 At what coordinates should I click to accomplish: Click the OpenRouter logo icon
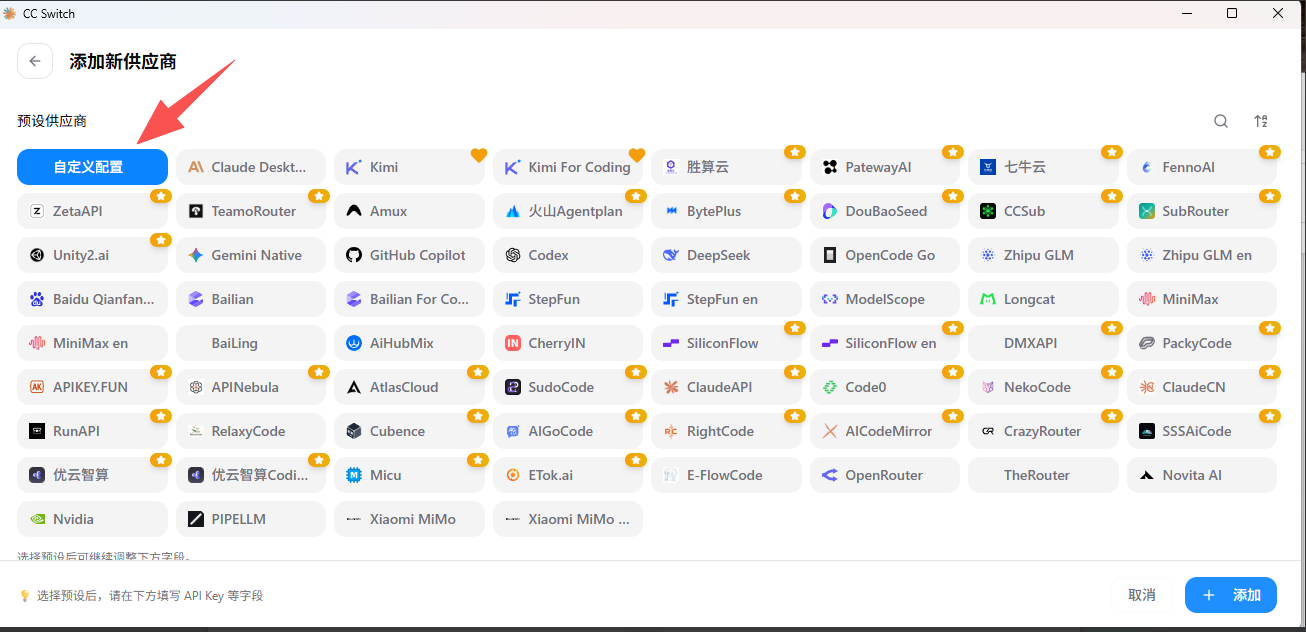(x=830, y=475)
